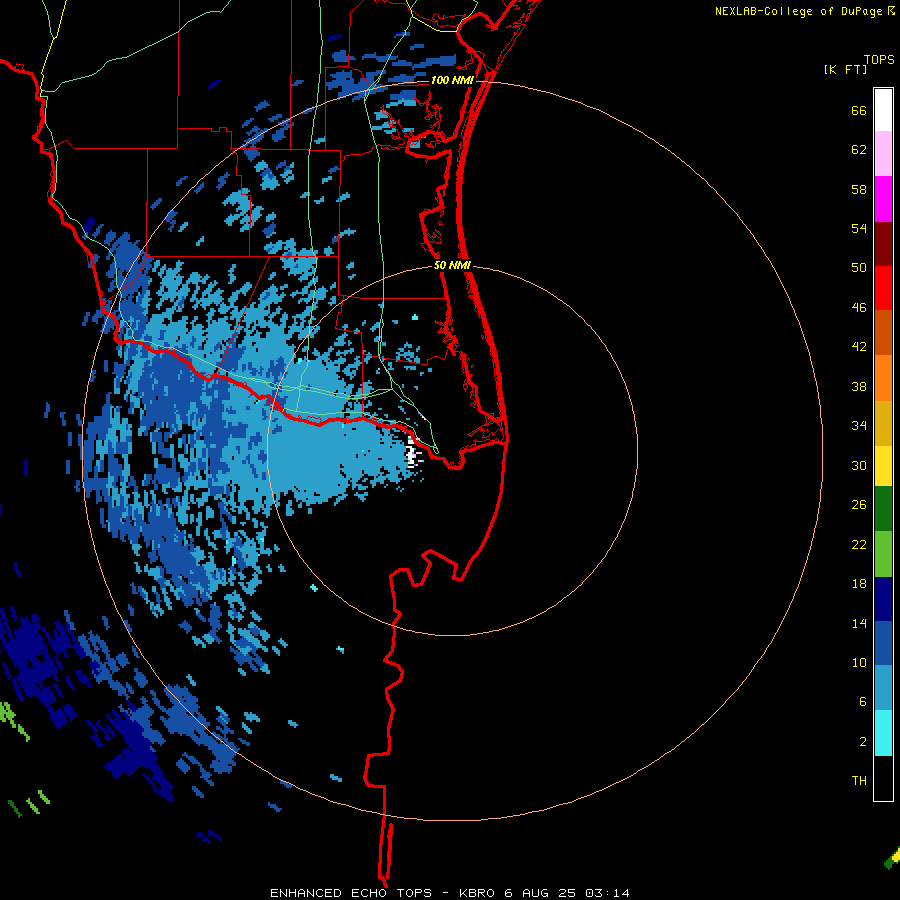This screenshot has height=900, width=900.
Task: Click the light pink 62 kft legend swatch
Action: point(883,153)
